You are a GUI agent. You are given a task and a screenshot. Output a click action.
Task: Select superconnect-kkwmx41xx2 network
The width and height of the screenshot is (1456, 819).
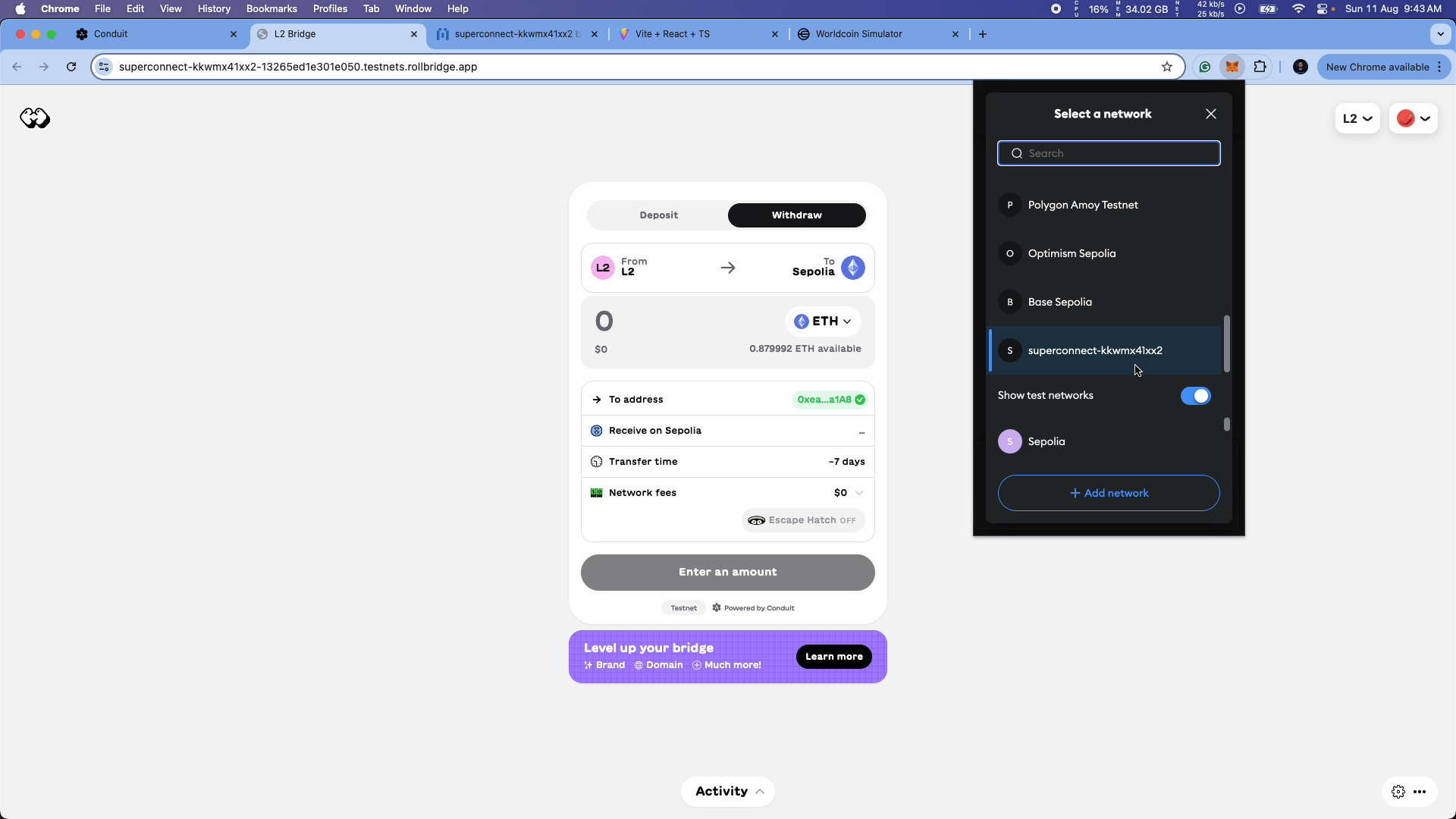coord(1106,351)
